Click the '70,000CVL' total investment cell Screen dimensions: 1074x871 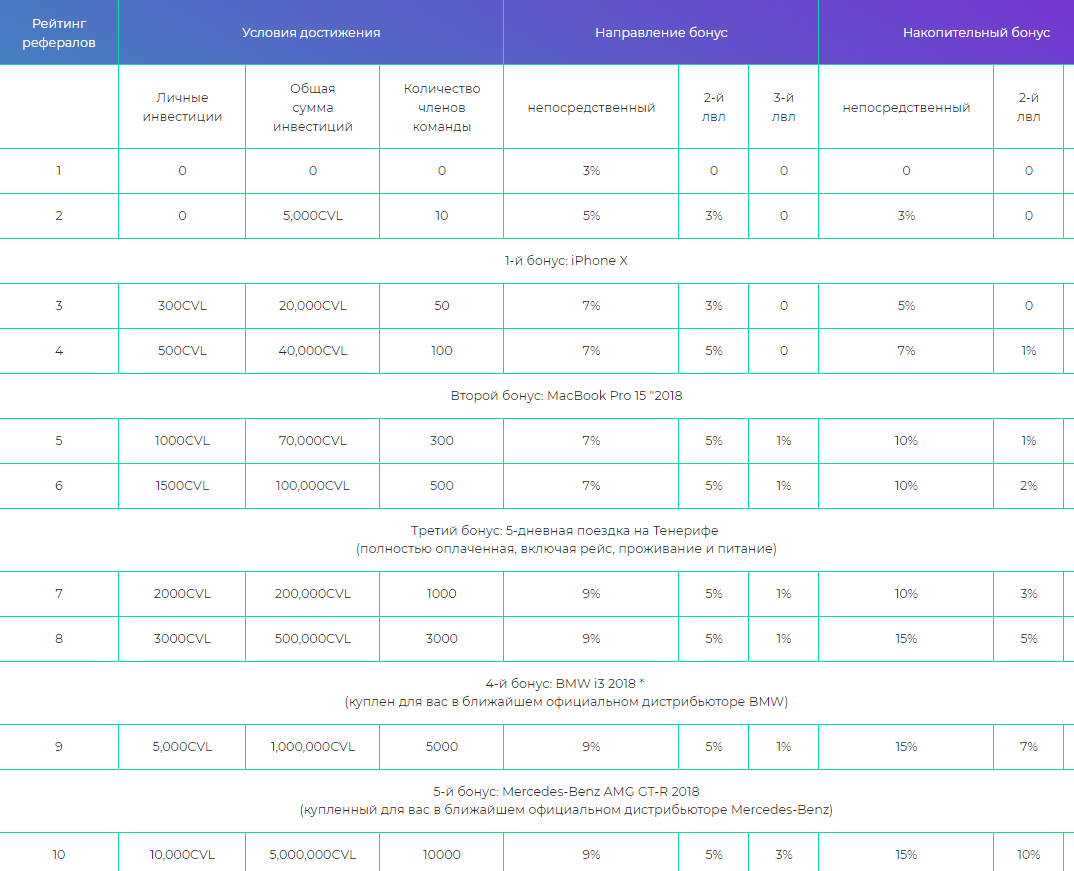click(x=312, y=440)
